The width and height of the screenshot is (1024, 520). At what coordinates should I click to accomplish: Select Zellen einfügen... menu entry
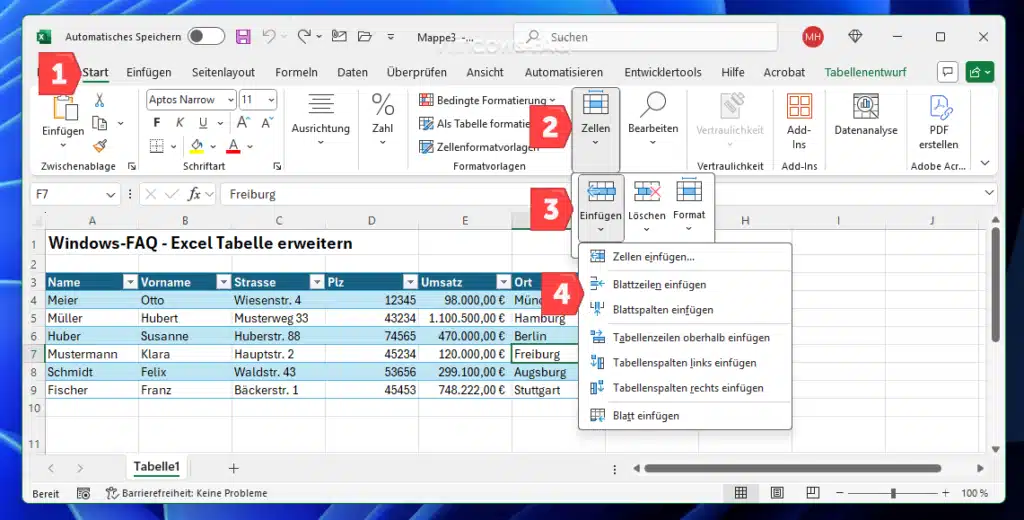tap(684, 257)
